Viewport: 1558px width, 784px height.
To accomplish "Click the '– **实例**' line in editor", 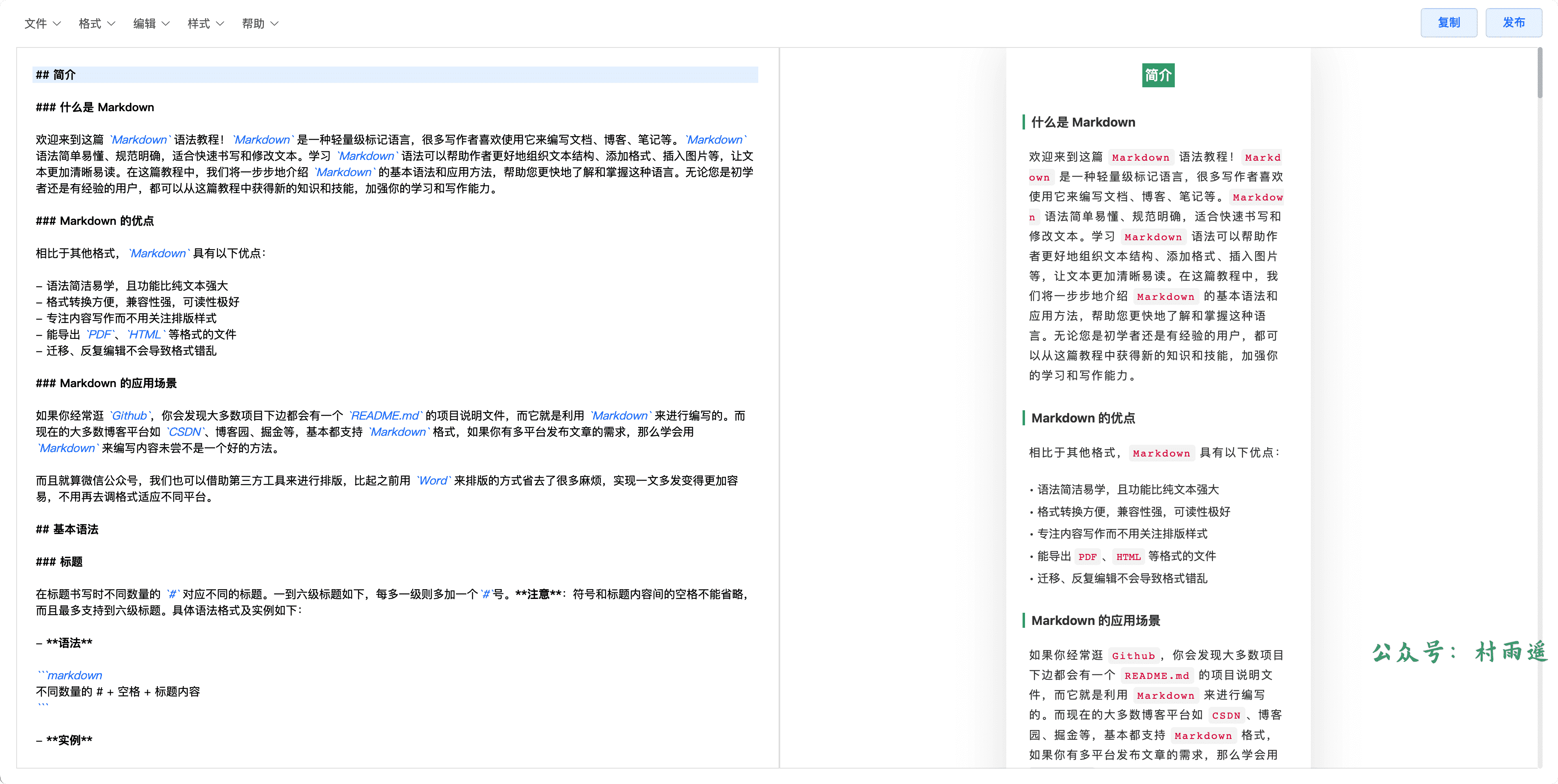I will click(65, 740).
